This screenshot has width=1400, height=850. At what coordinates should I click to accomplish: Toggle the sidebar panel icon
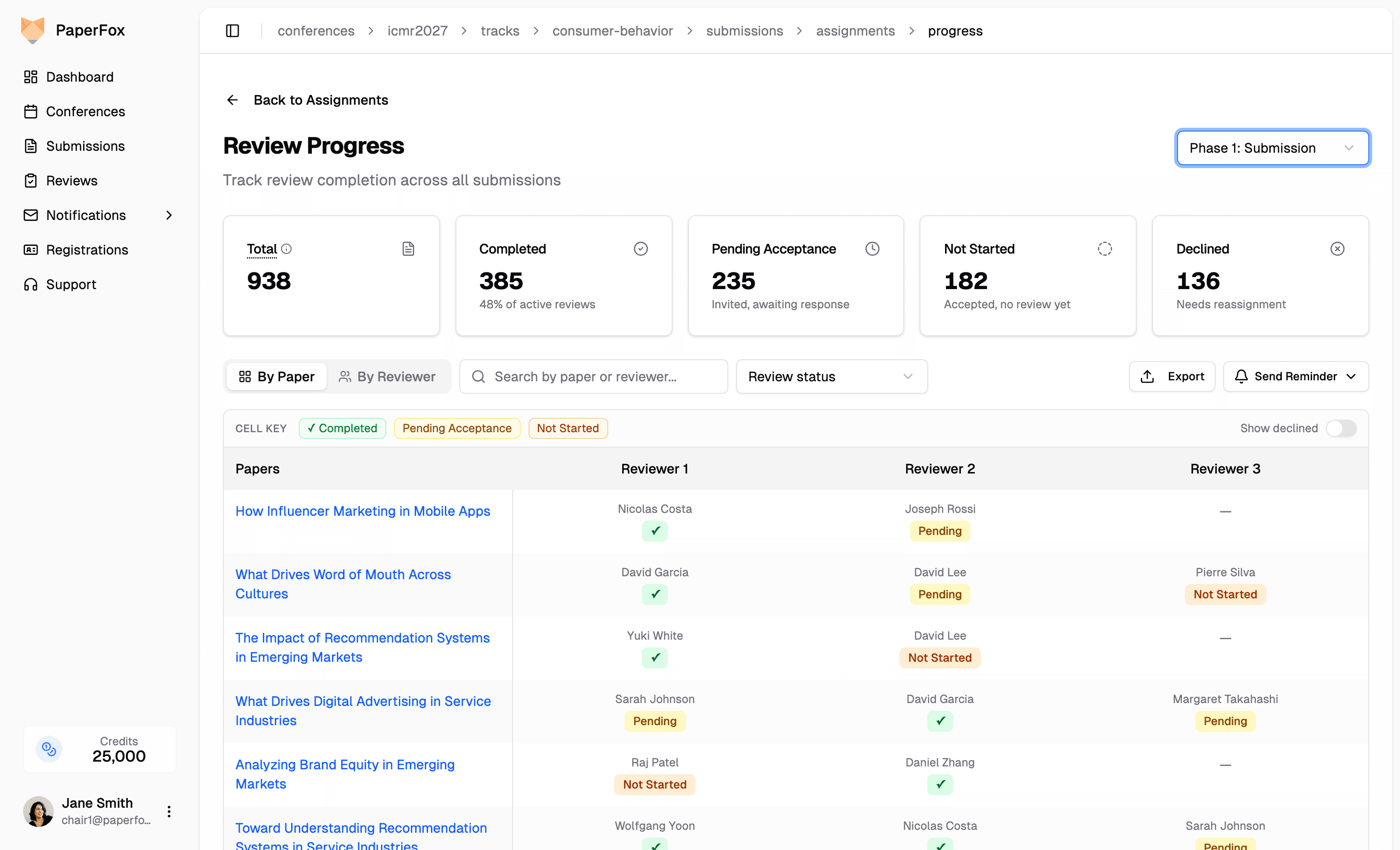coord(233,31)
